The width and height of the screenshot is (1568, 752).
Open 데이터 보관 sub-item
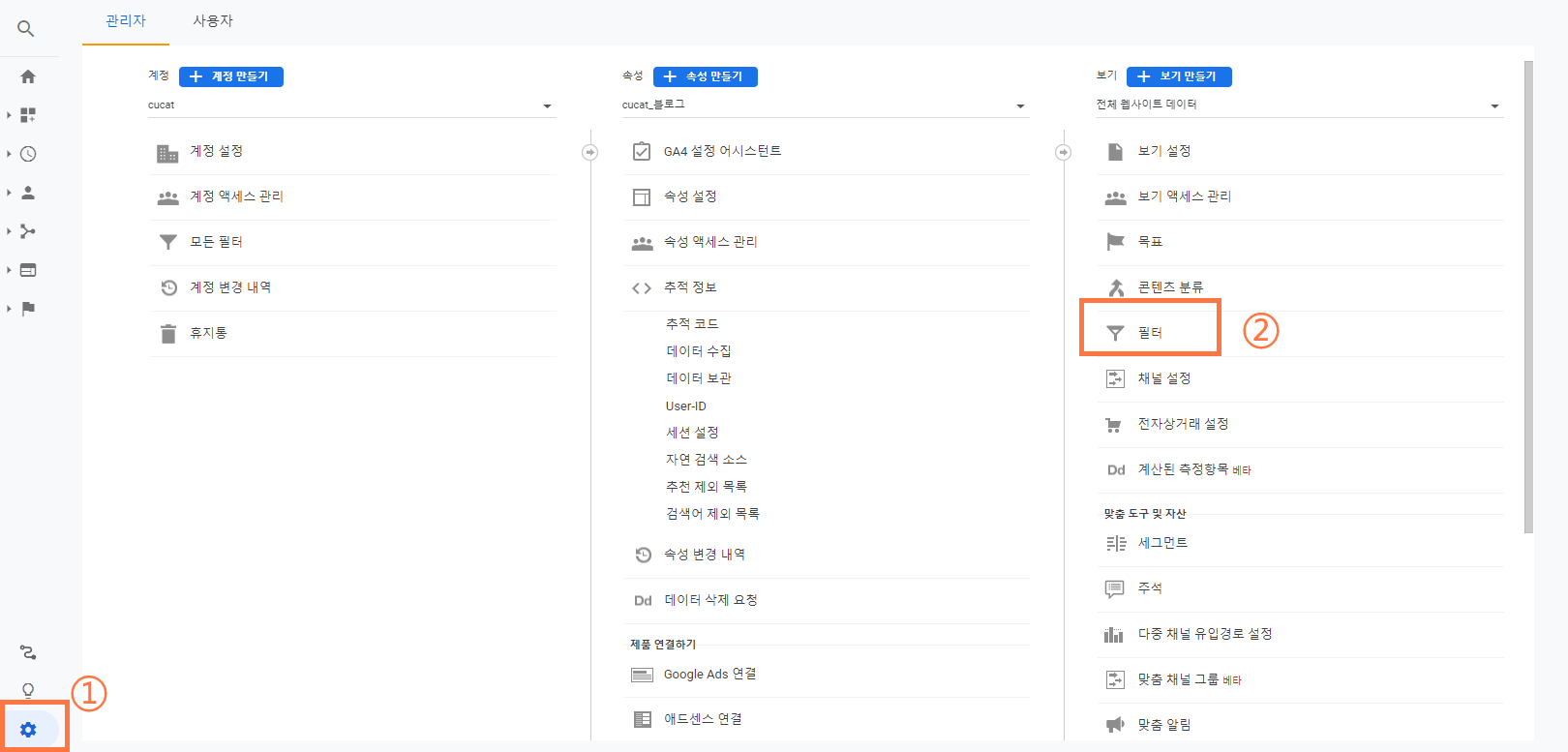699,378
